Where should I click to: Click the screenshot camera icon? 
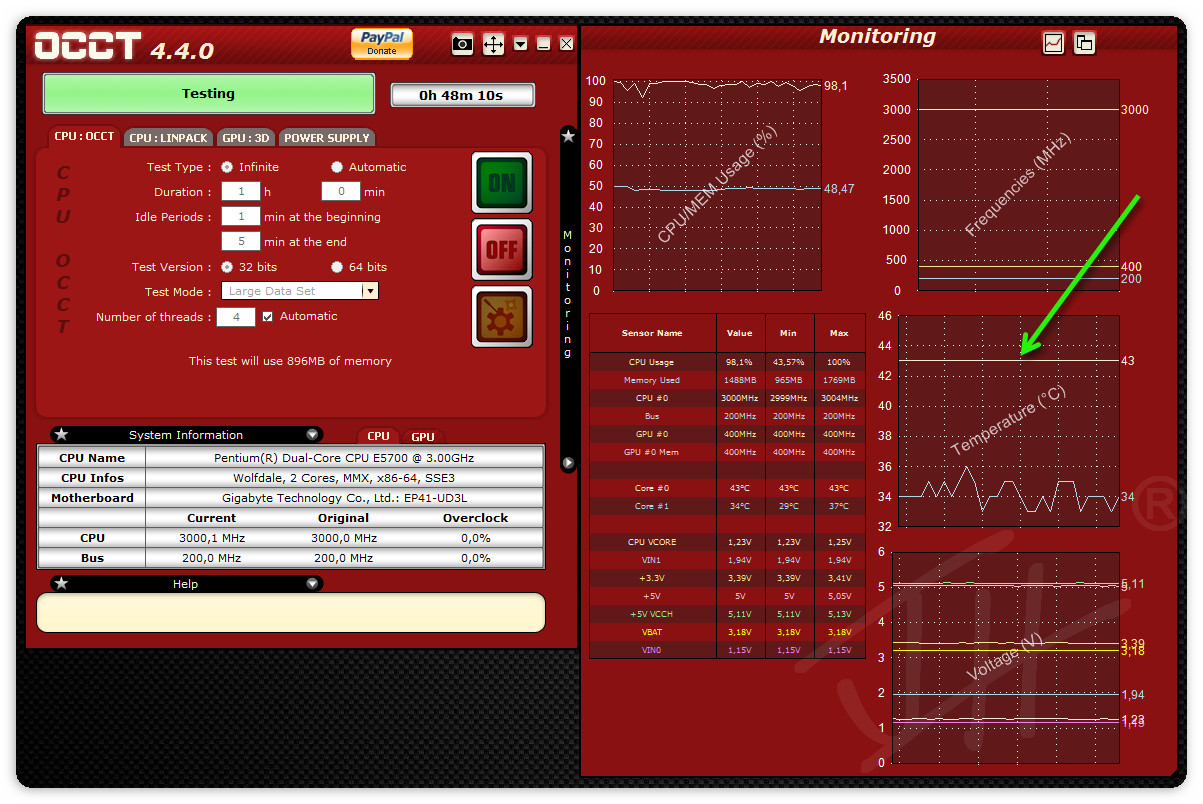462,44
